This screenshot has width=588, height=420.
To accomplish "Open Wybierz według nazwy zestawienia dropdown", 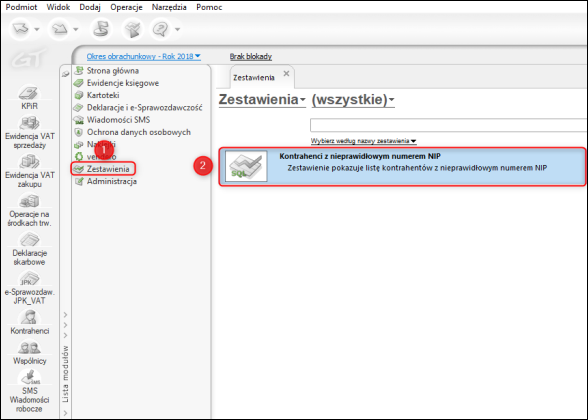I will (363, 141).
